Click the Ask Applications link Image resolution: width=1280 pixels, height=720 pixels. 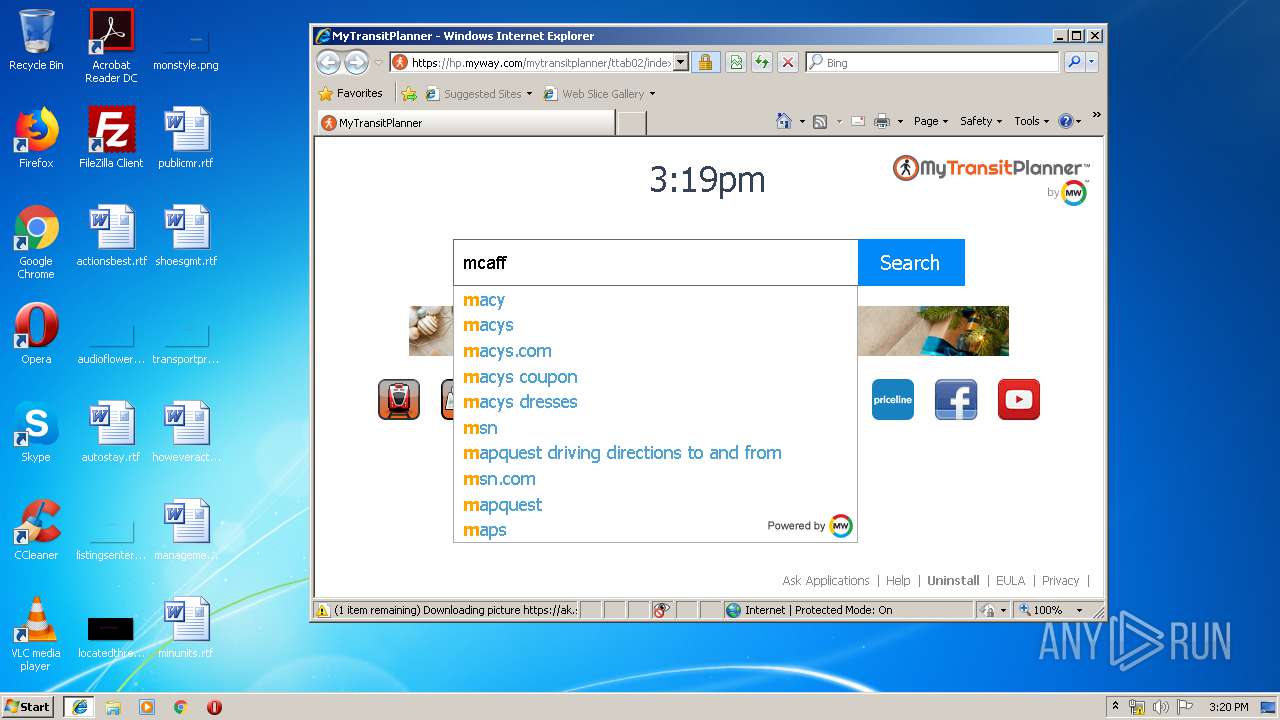(826, 580)
